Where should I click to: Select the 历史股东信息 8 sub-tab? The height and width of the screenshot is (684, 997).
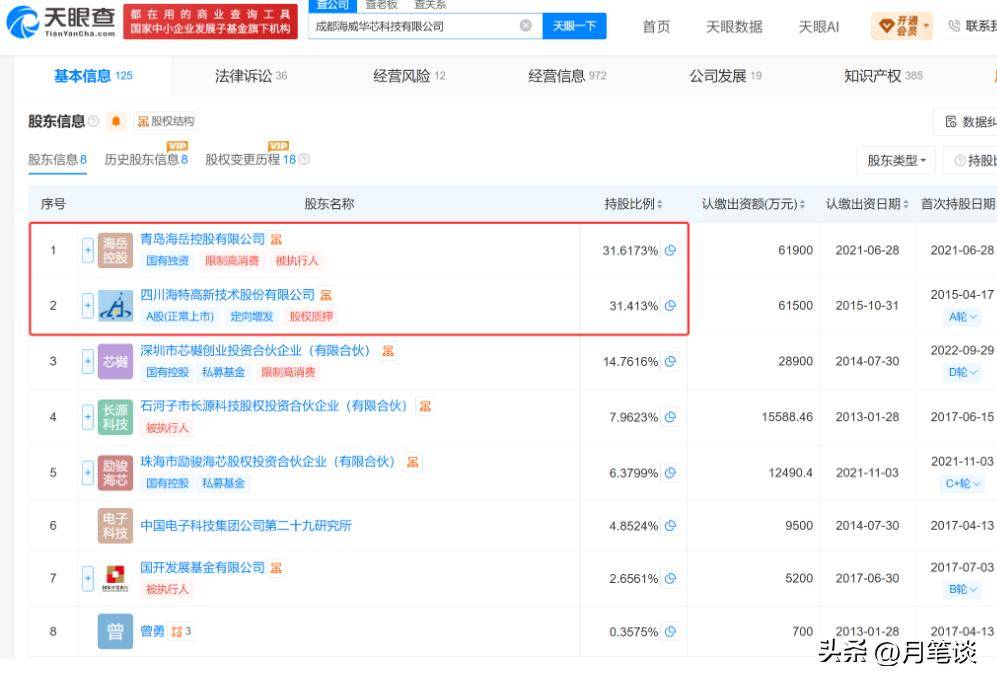pyautogui.click(x=146, y=160)
